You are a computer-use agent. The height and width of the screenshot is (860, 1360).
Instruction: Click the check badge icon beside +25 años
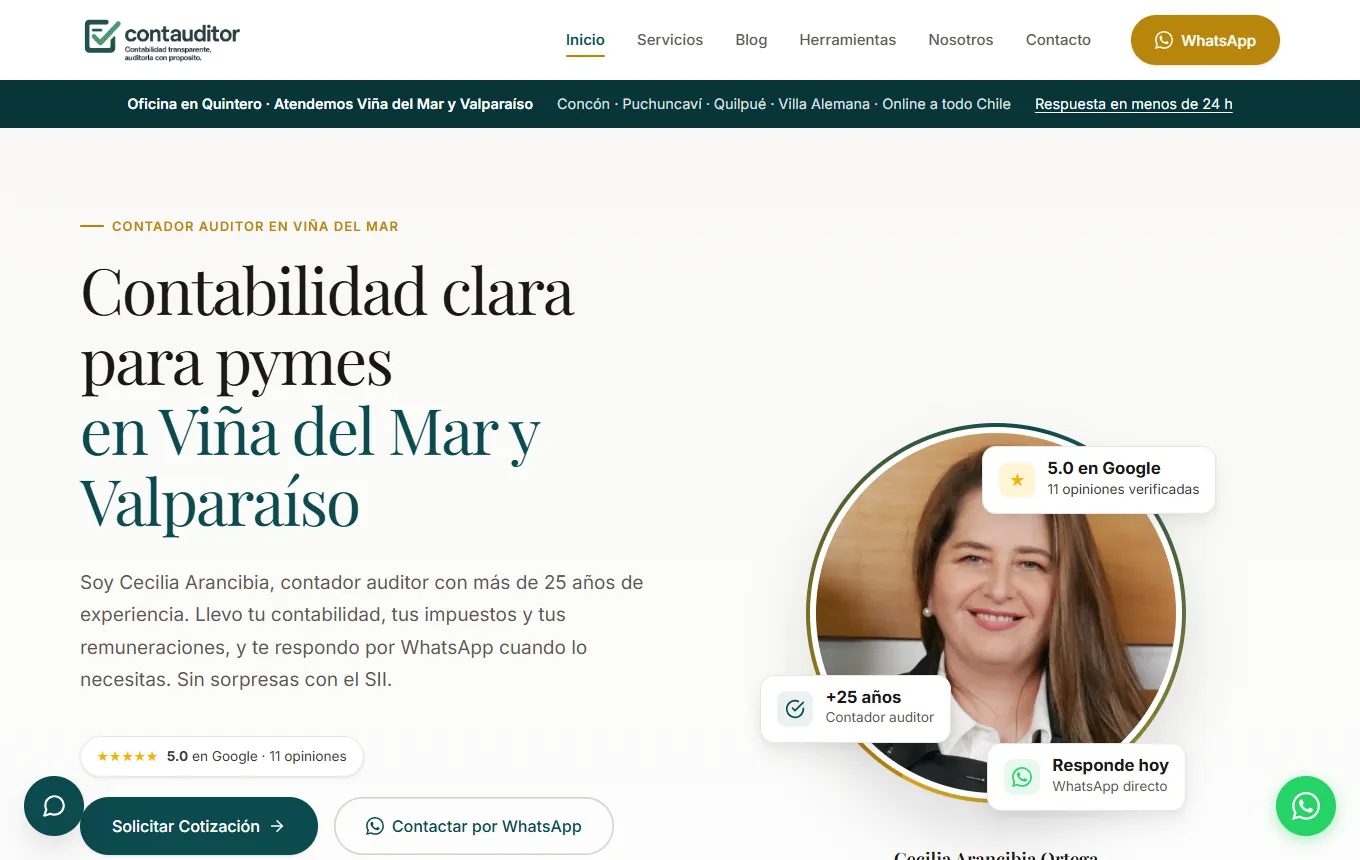click(795, 708)
